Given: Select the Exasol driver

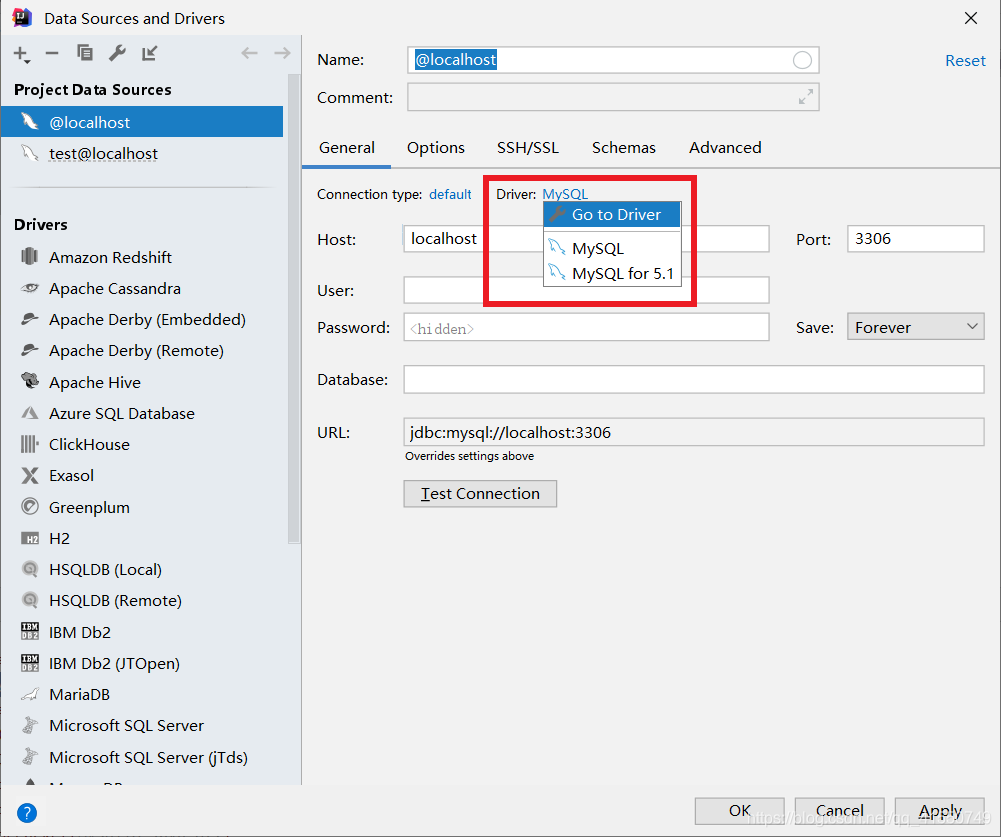Looking at the screenshot, I should click(144, 476).
